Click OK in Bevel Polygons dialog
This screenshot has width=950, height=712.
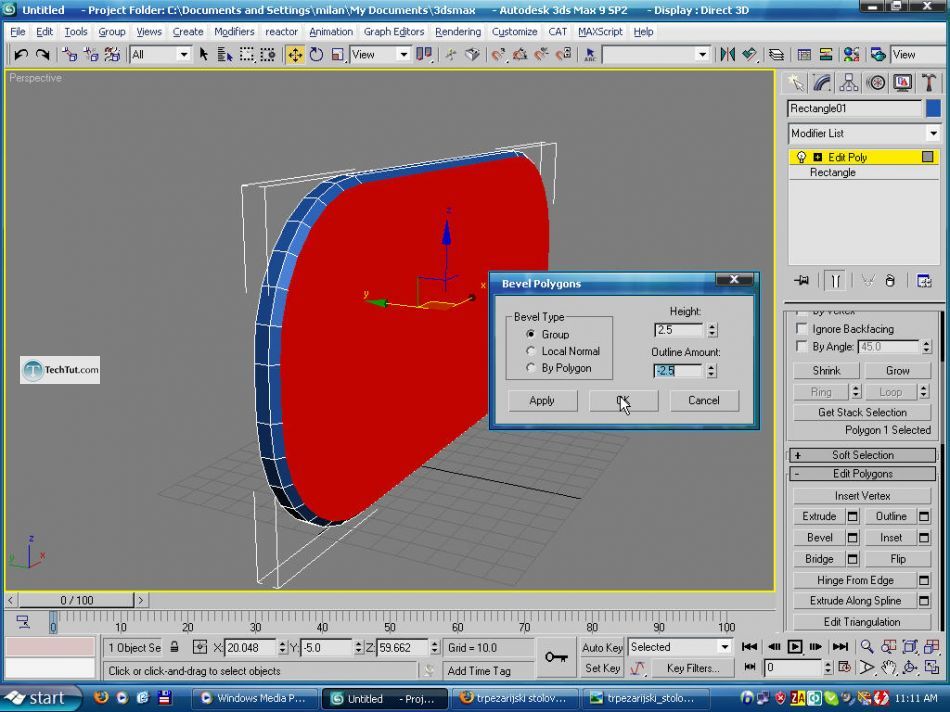coord(623,401)
